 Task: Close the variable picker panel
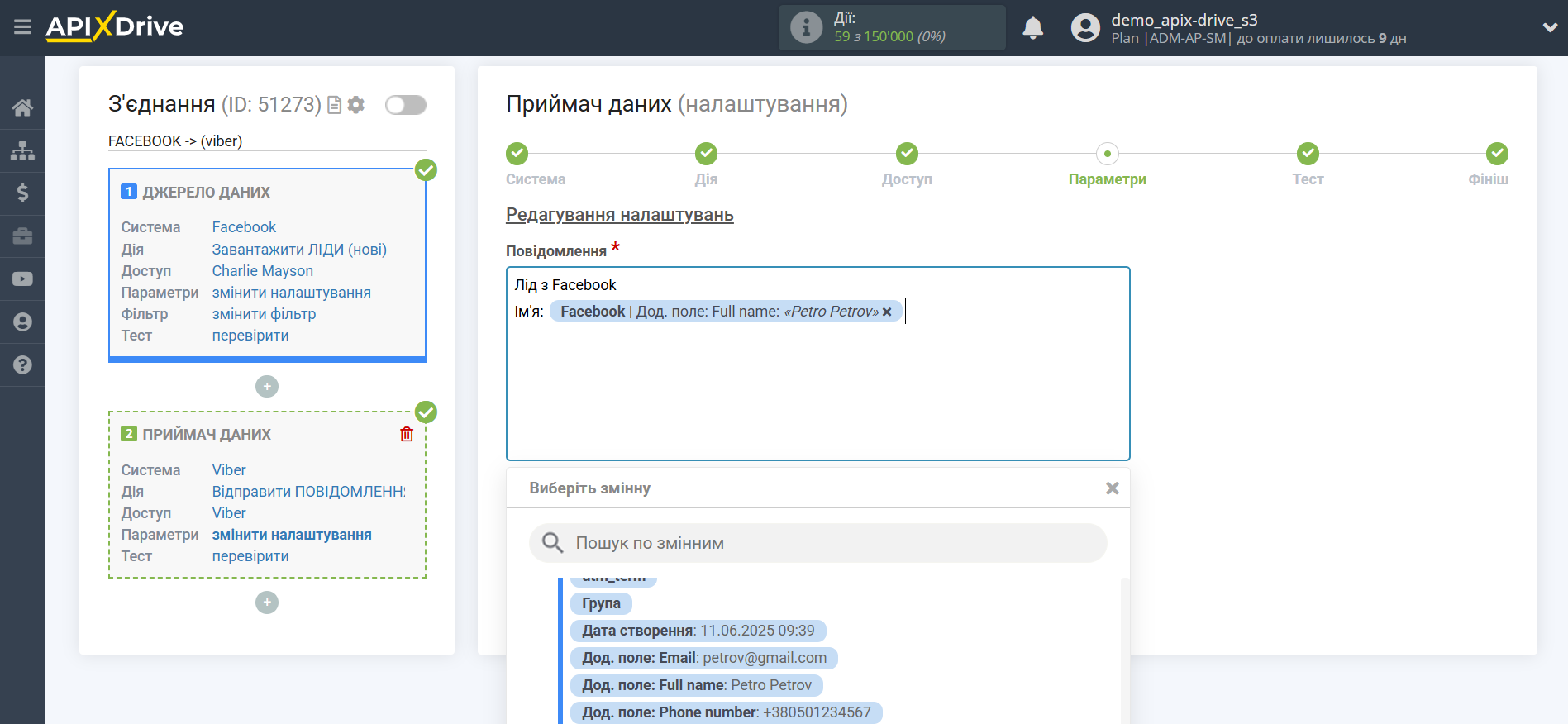(x=1113, y=488)
